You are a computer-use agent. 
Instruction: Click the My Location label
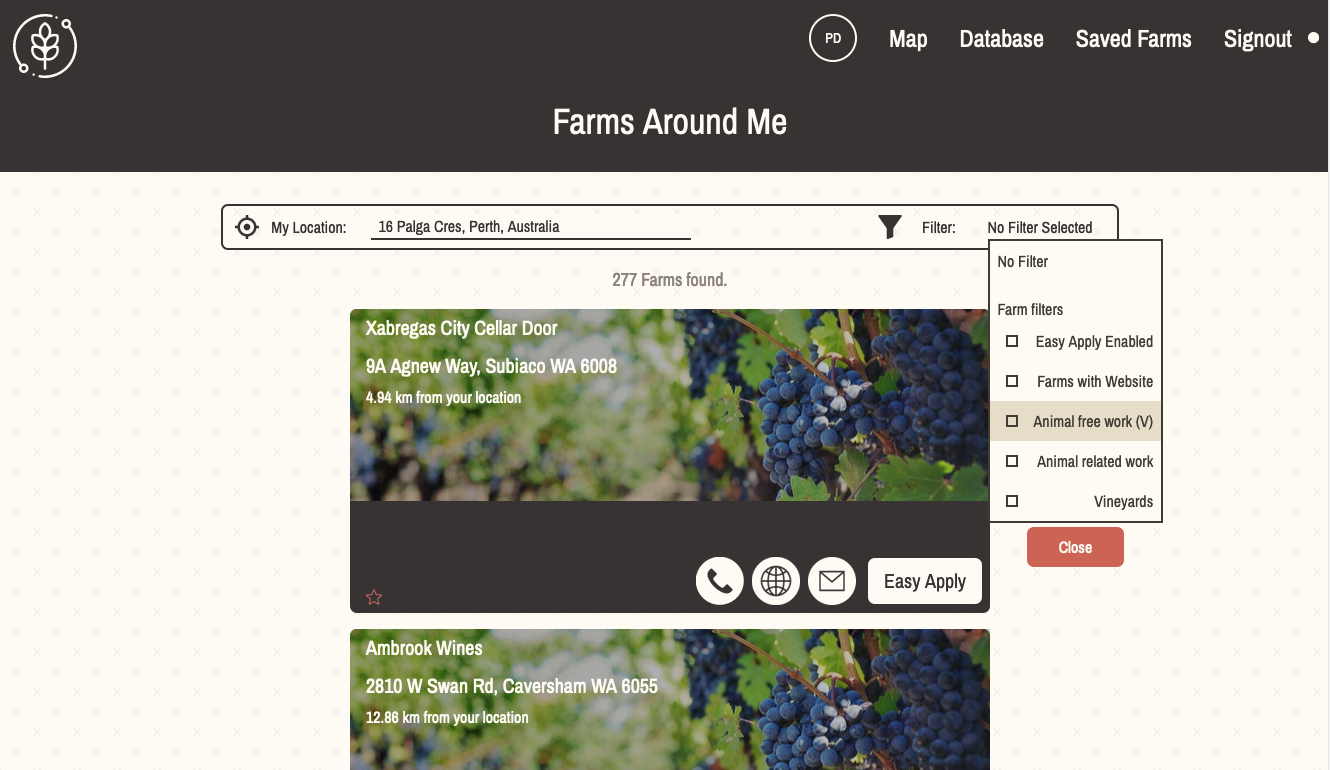(x=308, y=228)
